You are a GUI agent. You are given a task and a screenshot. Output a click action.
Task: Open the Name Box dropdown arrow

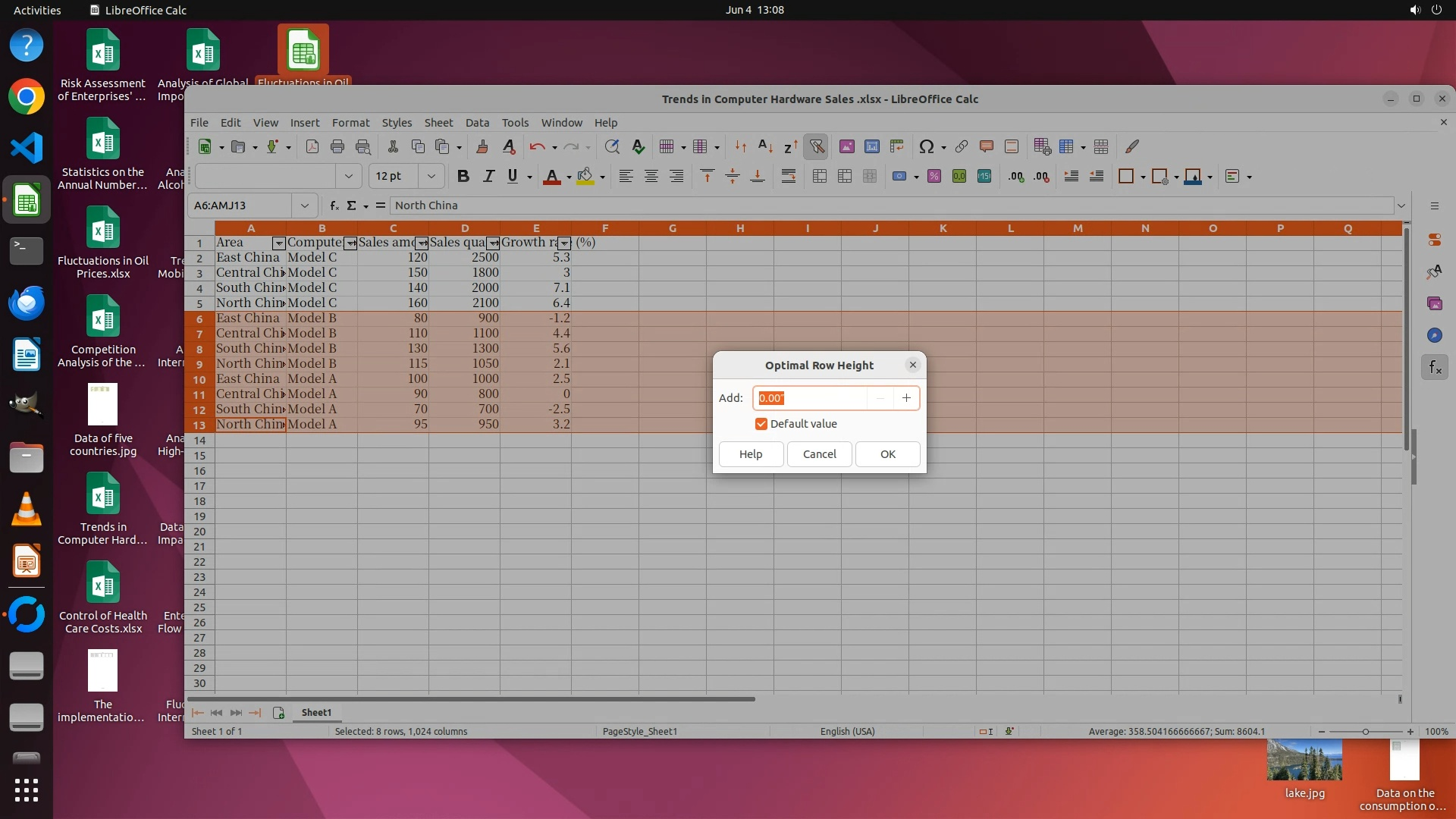304,206
